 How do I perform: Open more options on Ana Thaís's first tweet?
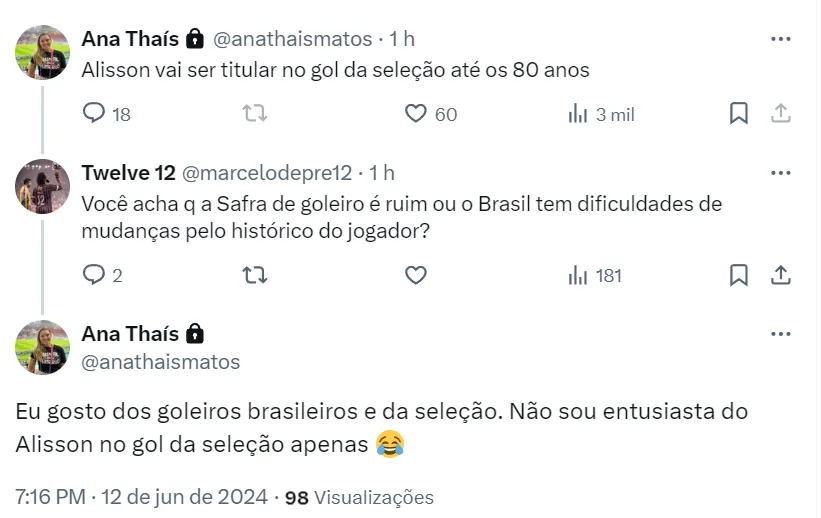pyautogui.click(x=781, y=39)
